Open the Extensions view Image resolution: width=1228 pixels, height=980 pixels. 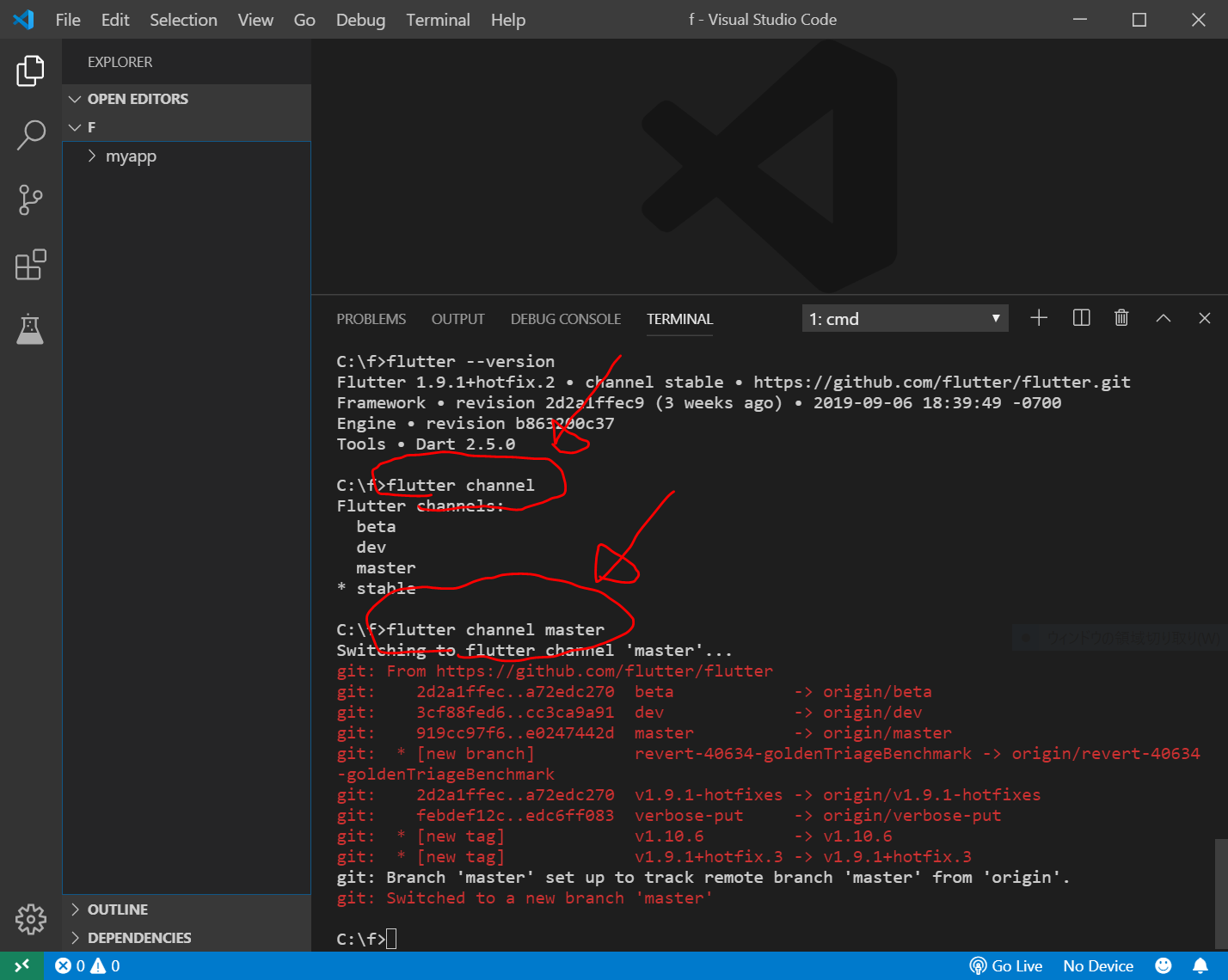coord(30,265)
